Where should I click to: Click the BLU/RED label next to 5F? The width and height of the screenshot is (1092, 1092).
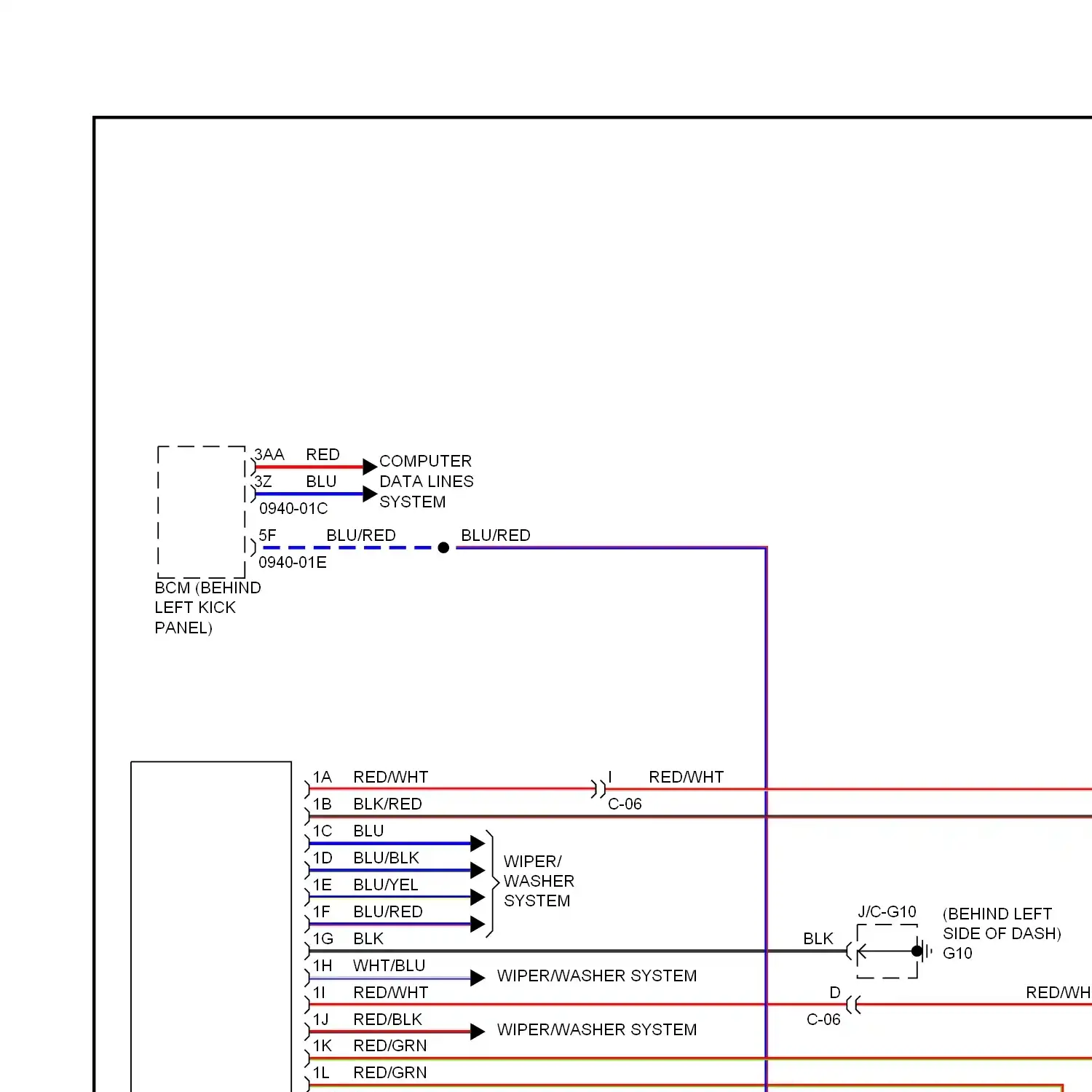361,536
